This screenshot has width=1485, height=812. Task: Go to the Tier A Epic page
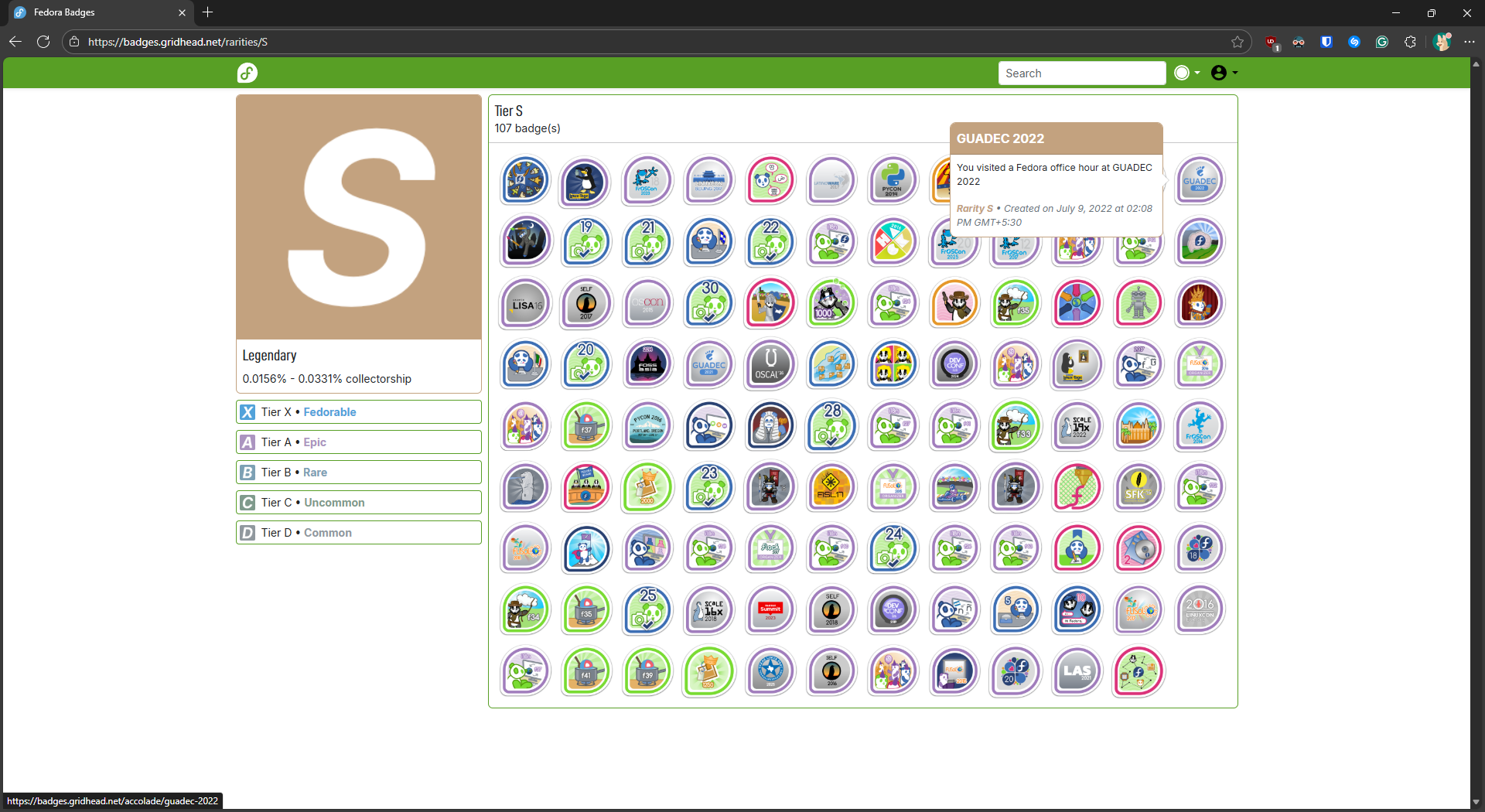click(314, 442)
